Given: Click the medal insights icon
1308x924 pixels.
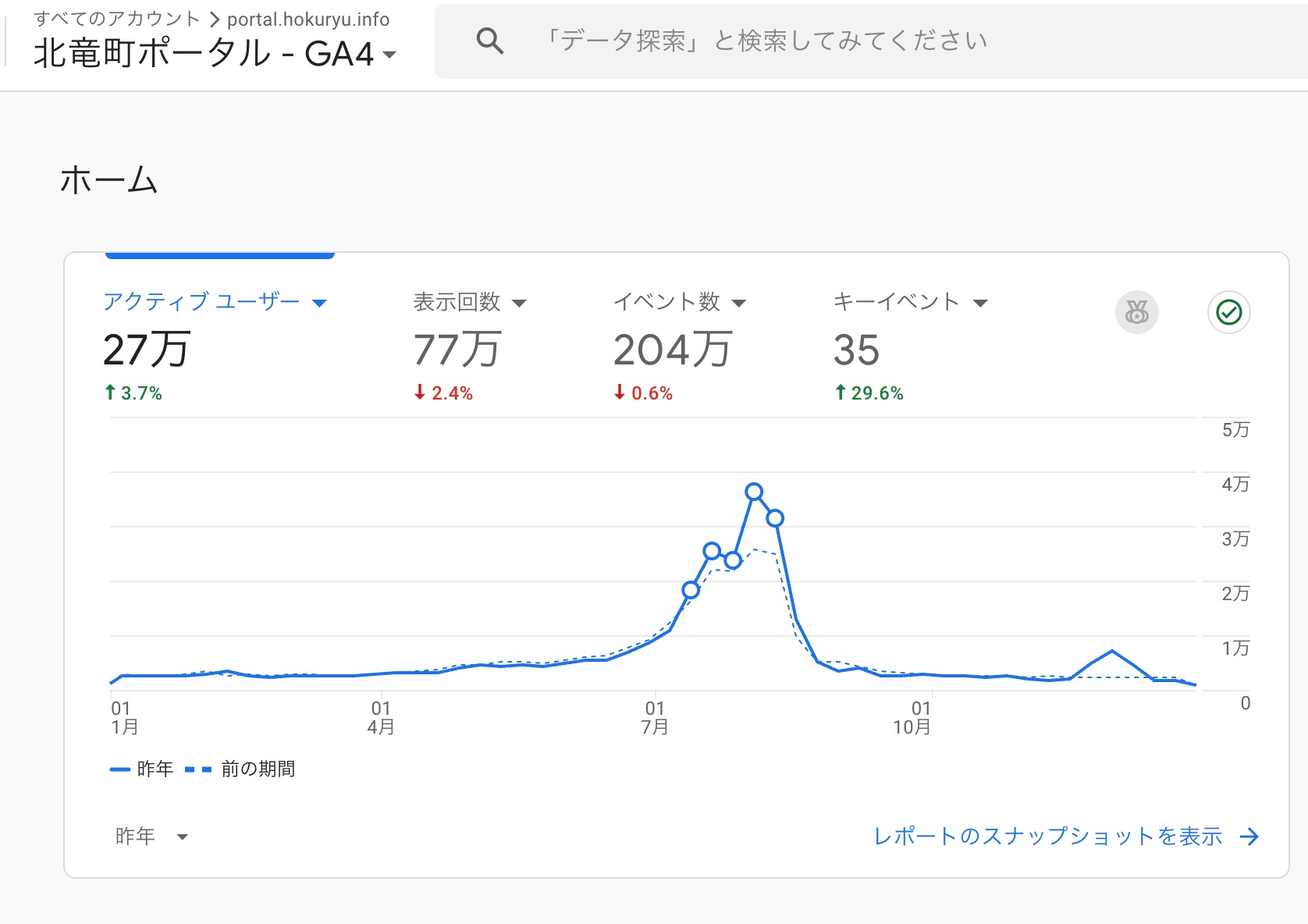Looking at the screenshot, I should (1136, 312).
